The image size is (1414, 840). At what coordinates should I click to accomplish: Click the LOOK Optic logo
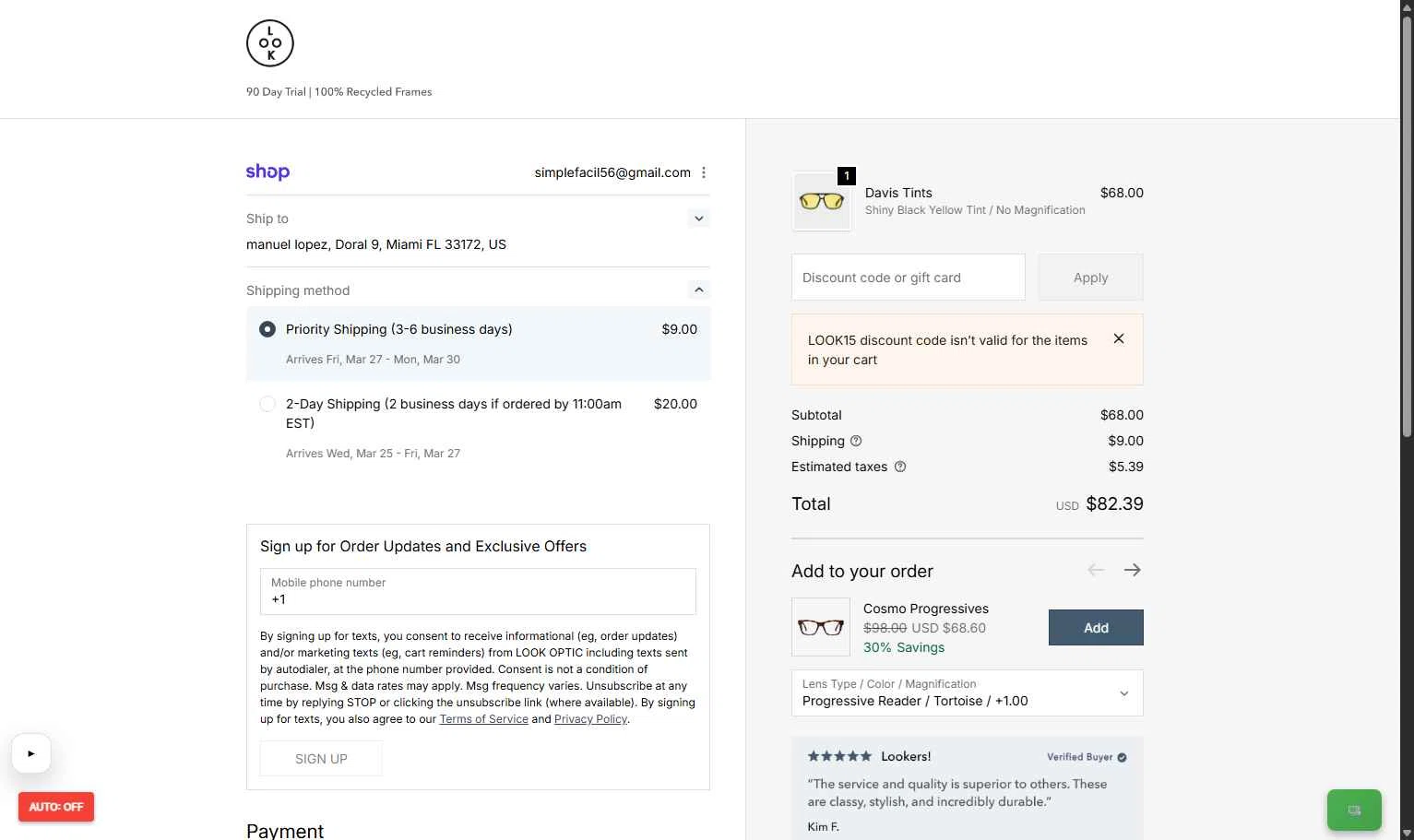point(270,43)
